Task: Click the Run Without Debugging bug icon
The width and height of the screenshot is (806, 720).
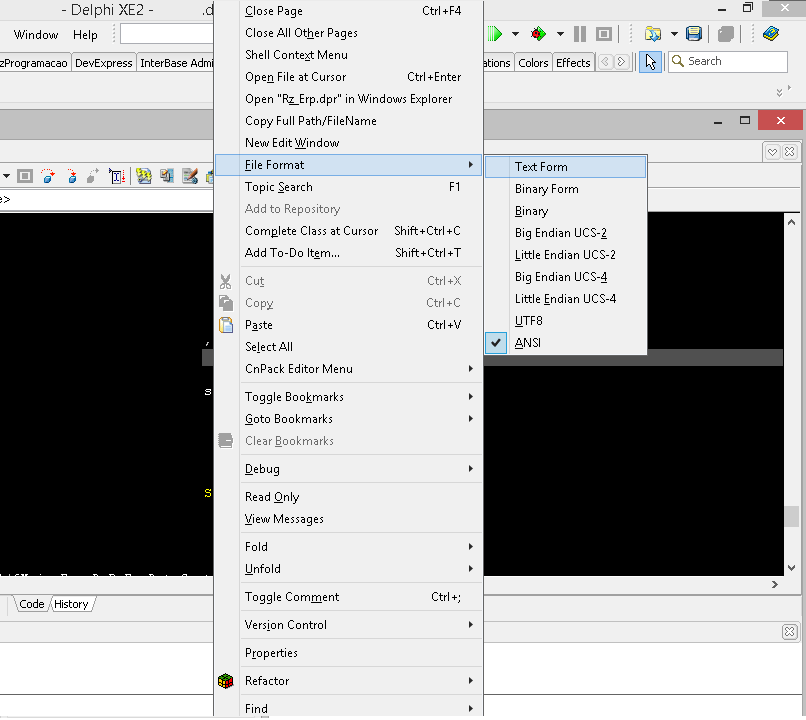Action: coord(538,33)
